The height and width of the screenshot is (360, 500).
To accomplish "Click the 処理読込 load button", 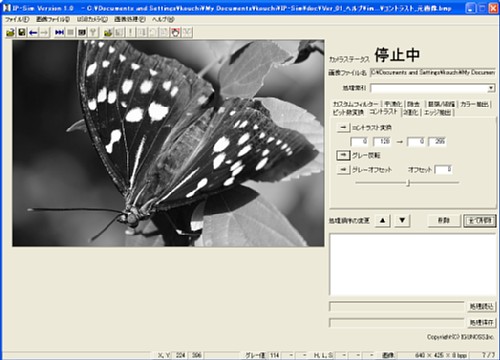I will 481,306.
